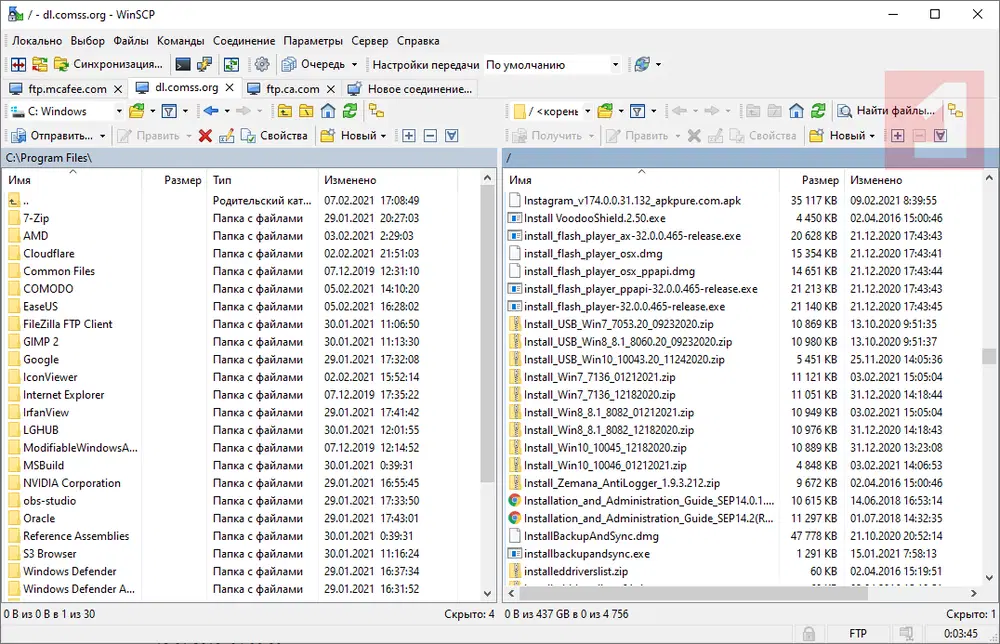This screenshot has height=644, width=1000.
Task: Open the C: Windows drive dropdown
Action: 67,111
